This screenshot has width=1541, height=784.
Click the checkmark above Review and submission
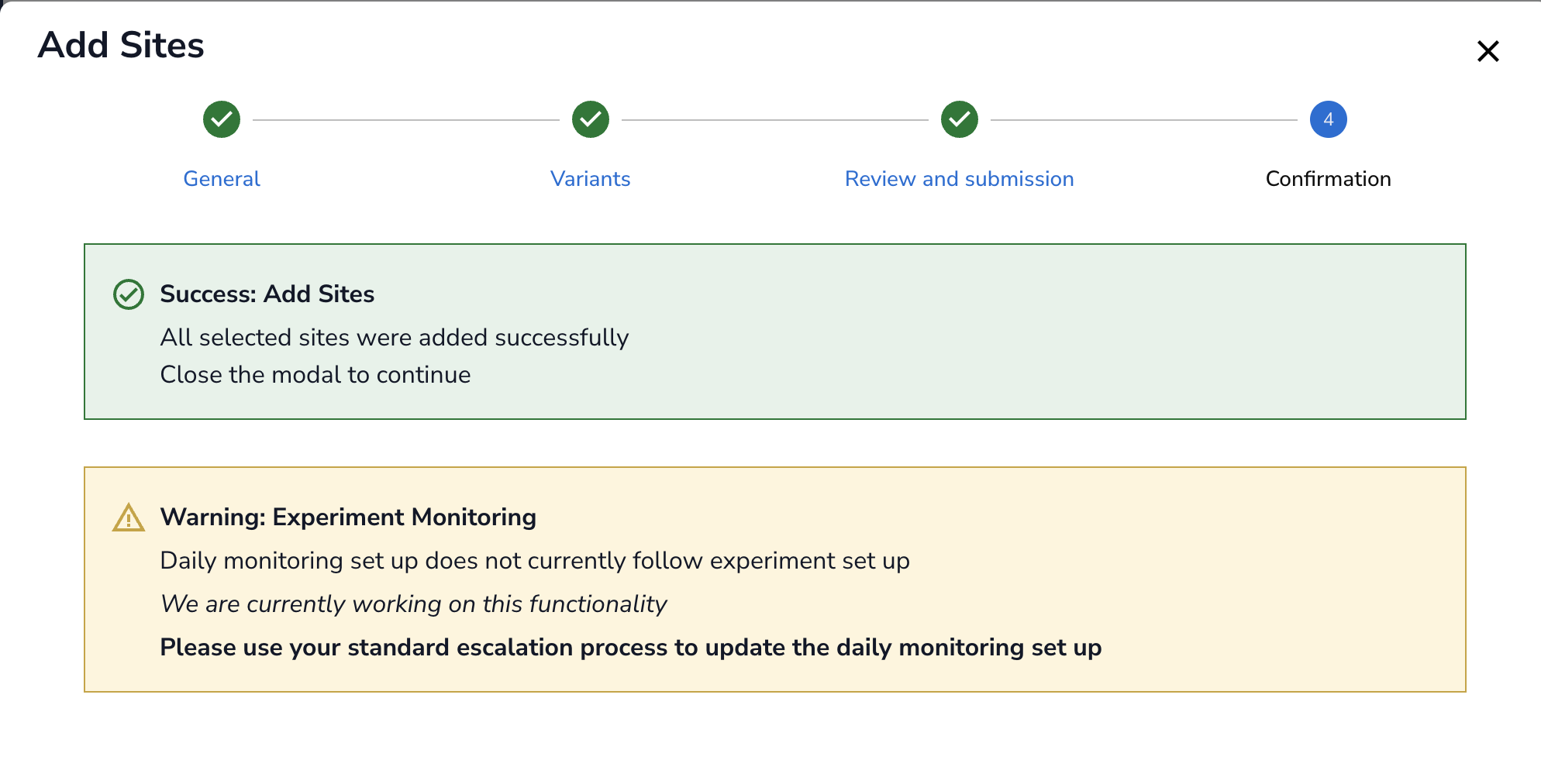(960, 119)
